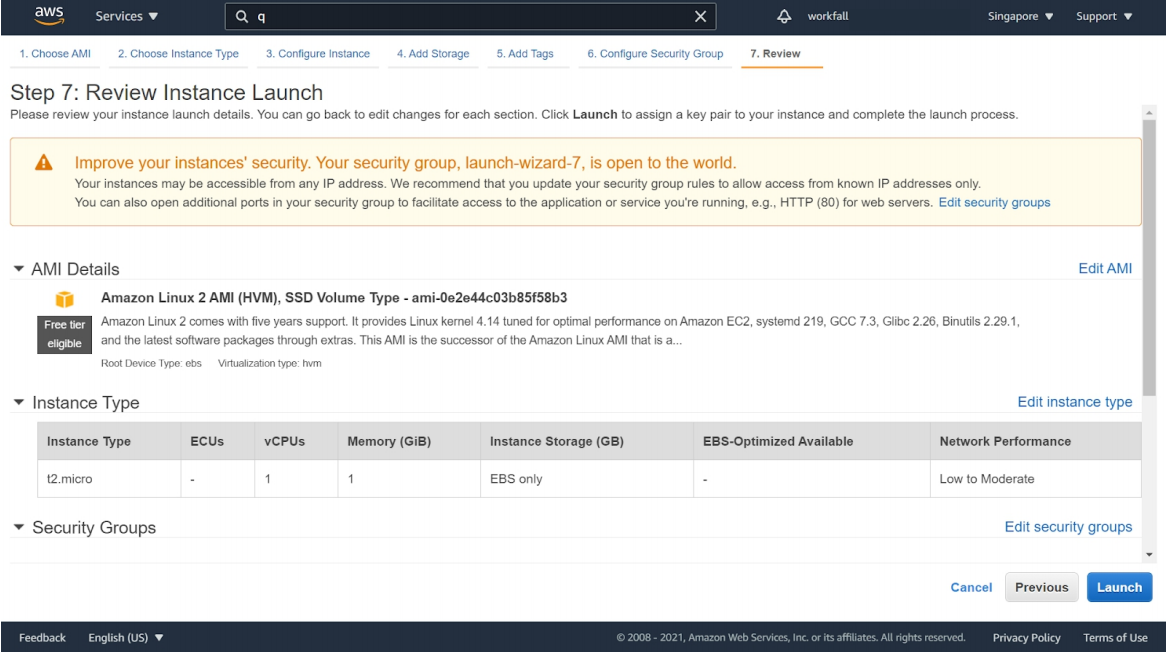Switch to the Add Storage step tab
The height and width of the screenshot is (652, 1166).
[x=433, y=54]
